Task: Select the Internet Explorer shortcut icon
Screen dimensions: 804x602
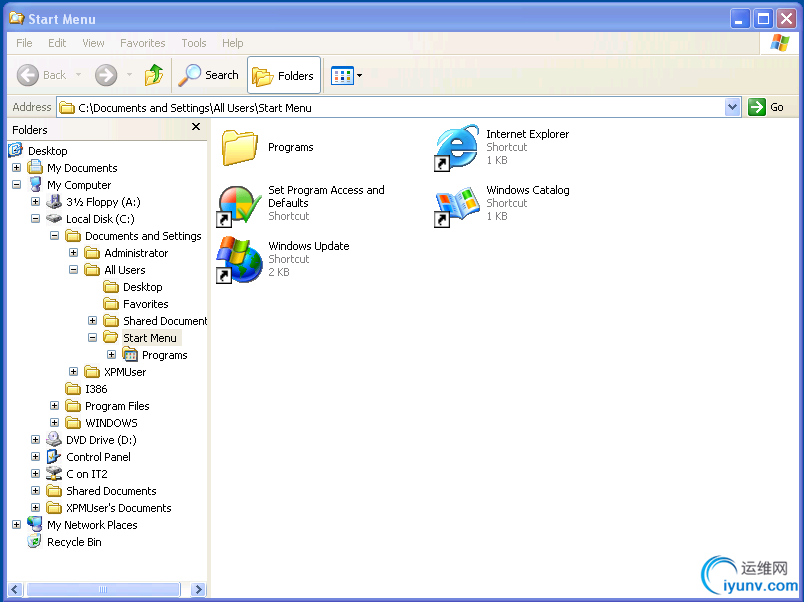Action: pos(456,148)
